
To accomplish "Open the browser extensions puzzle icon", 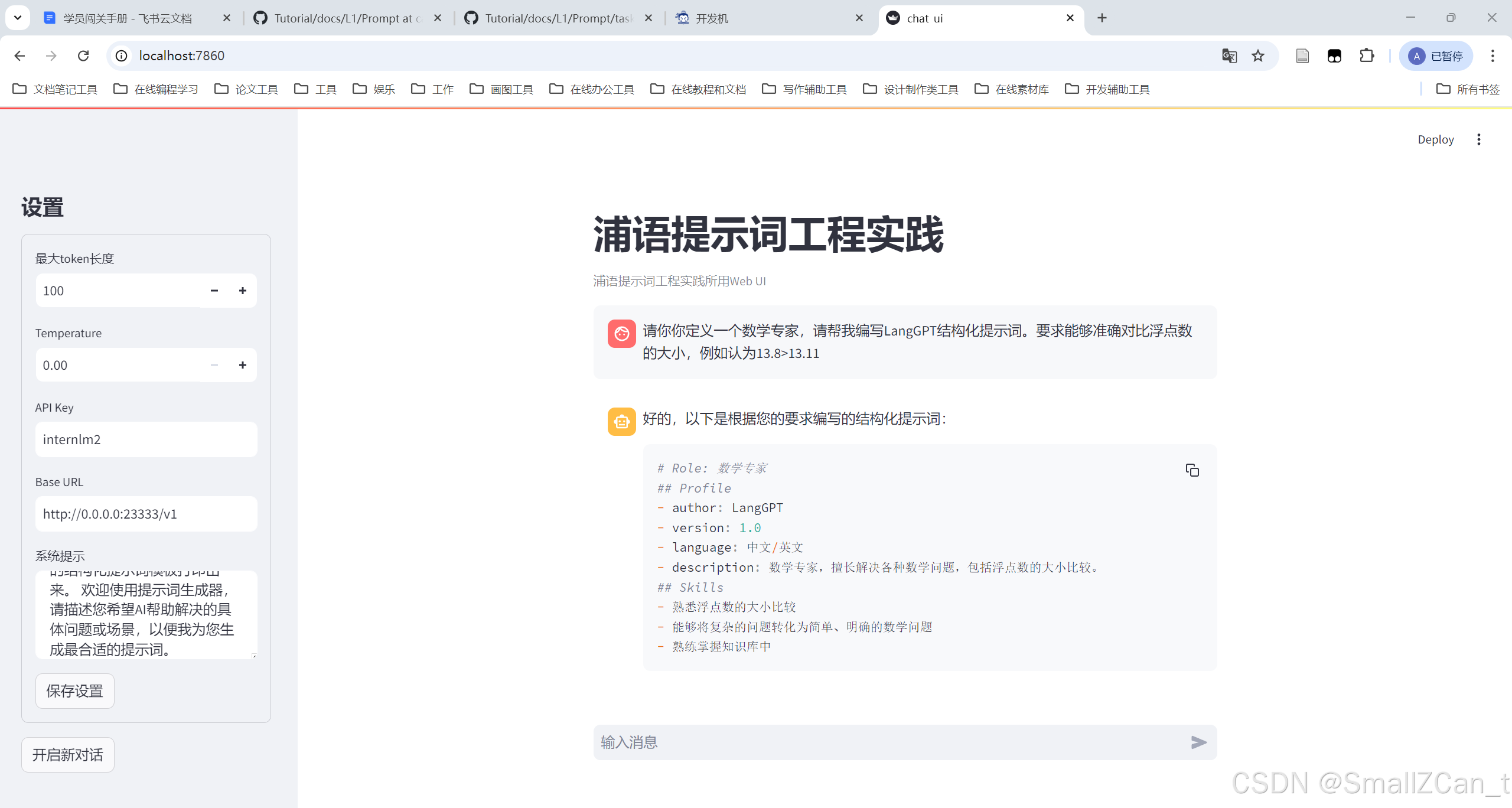I will [1367, 56].
